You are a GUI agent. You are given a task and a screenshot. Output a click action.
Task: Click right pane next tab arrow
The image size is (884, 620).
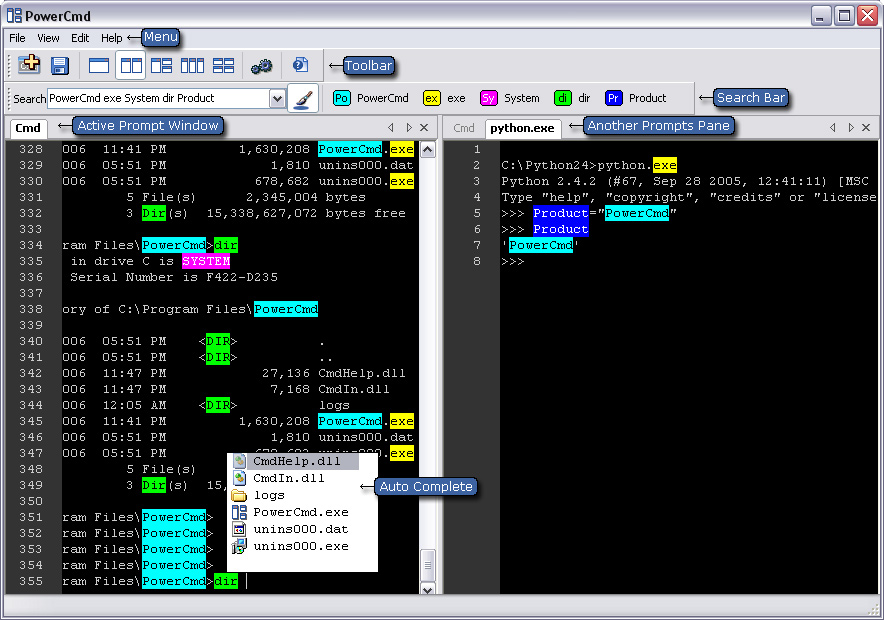point(851,127)
